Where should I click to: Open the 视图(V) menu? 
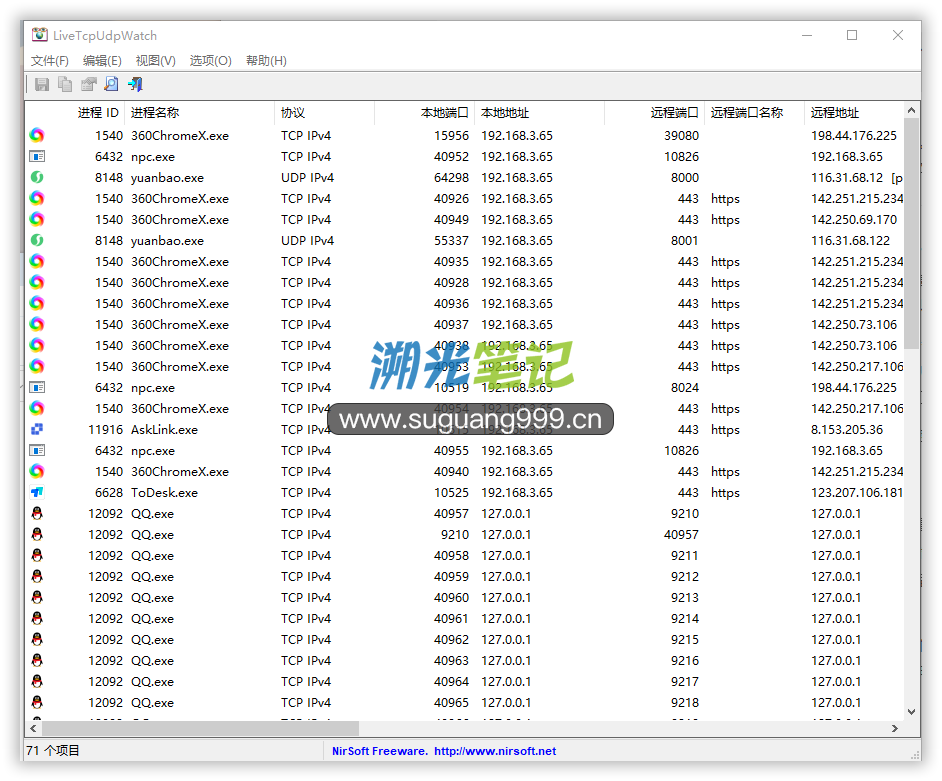(x=155, y=61)
